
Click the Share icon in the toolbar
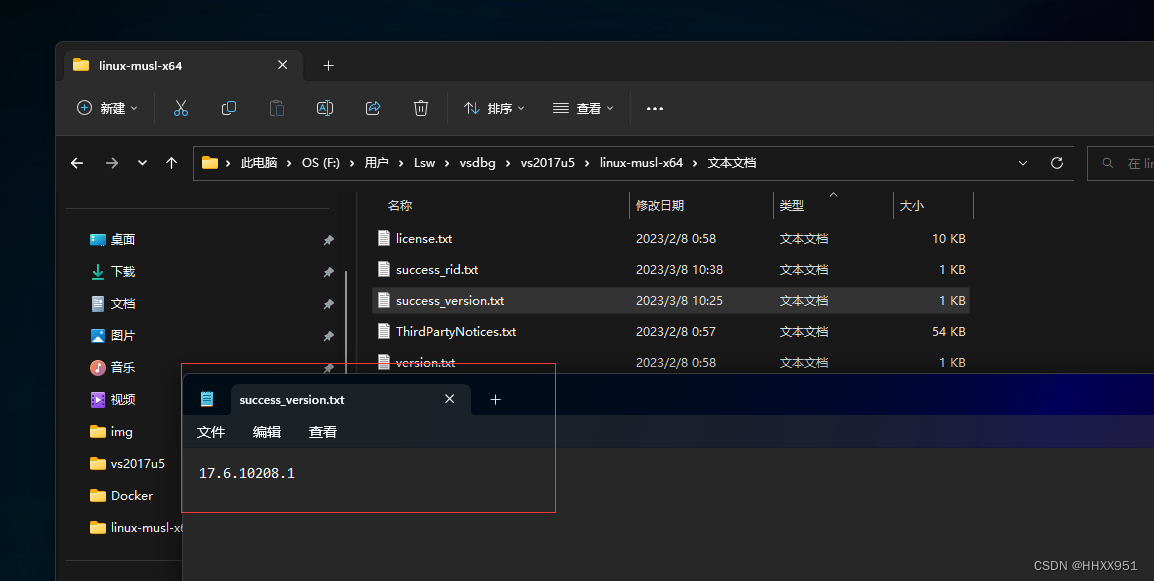click(x=372, y=108)
